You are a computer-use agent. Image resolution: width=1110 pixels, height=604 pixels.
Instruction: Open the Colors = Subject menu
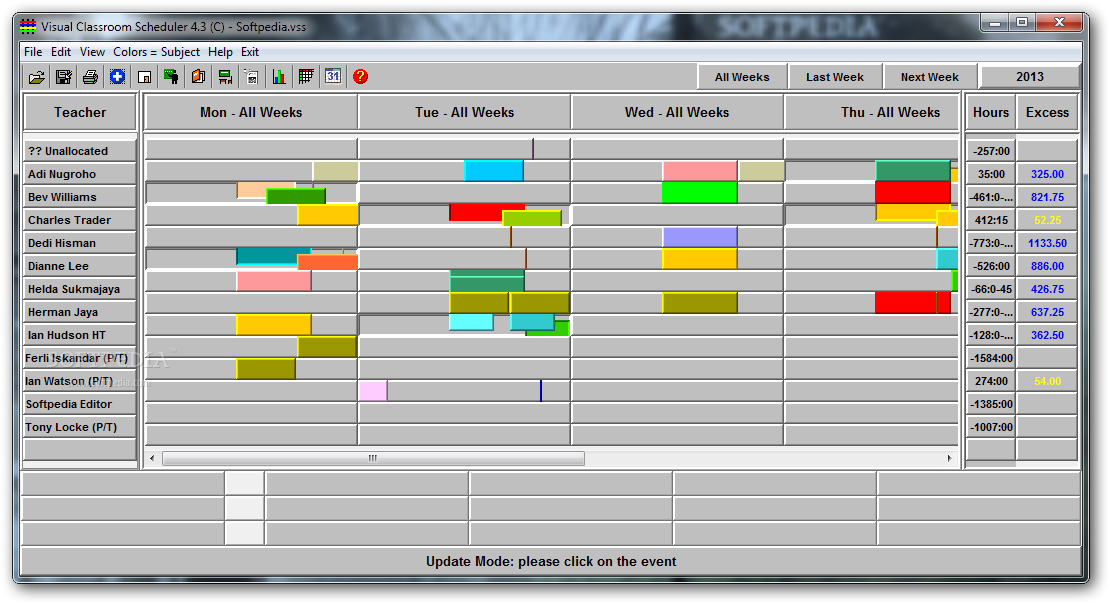click(156, 52)
